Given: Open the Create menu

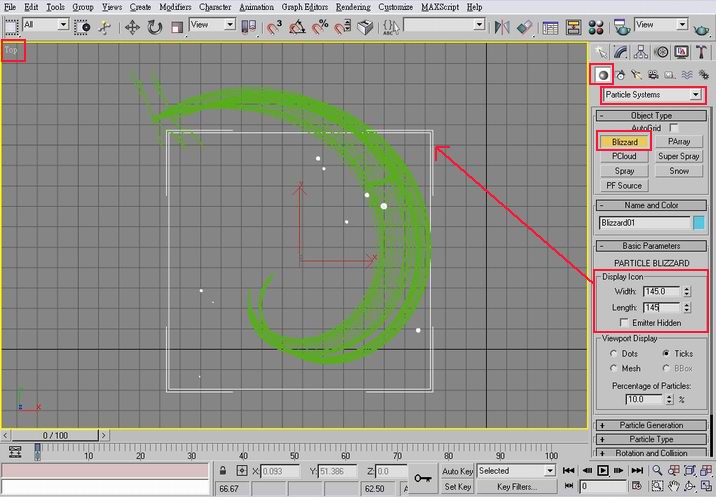Looking at the screenshot, I should coord(140,7).
